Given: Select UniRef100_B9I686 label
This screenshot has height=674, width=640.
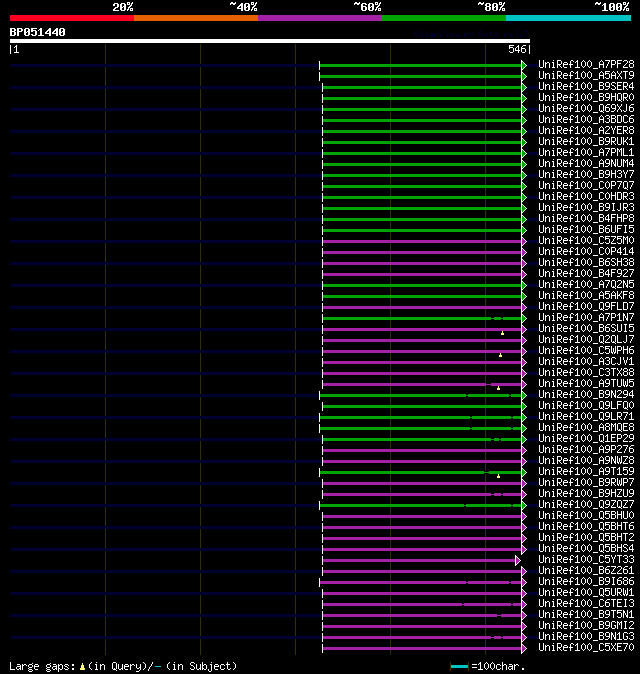Looking at the screenshot, I should [x=586, y=582].
